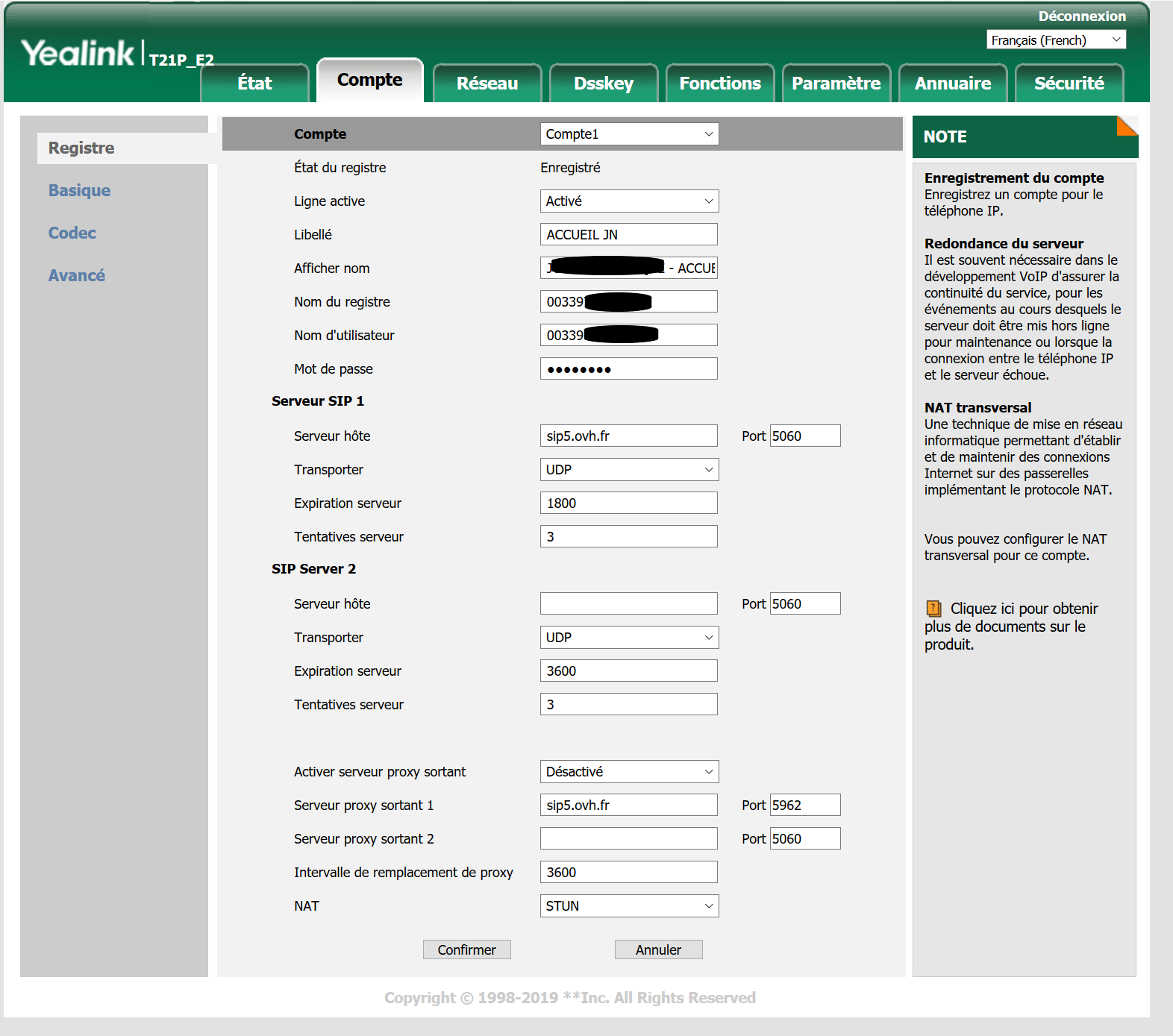Screen dimensions: 1173x1036
Task: Switch to the Réseau tab
Action: [487, 84]
